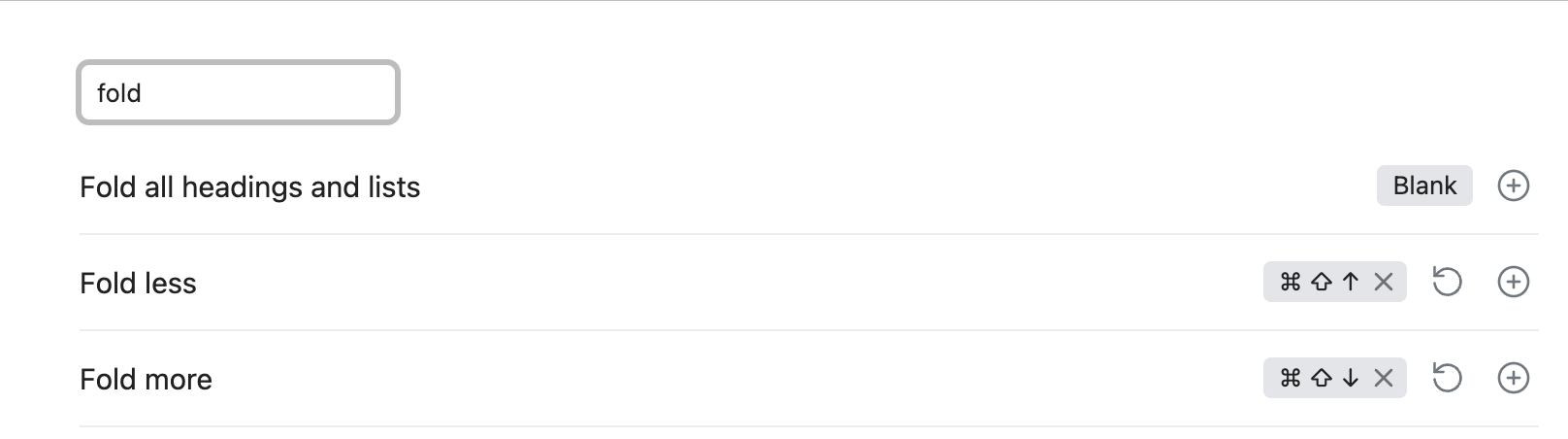Add a new hotkey for Fold more
This screenshot has width=1568, height=439.
tap(1513, 378)
